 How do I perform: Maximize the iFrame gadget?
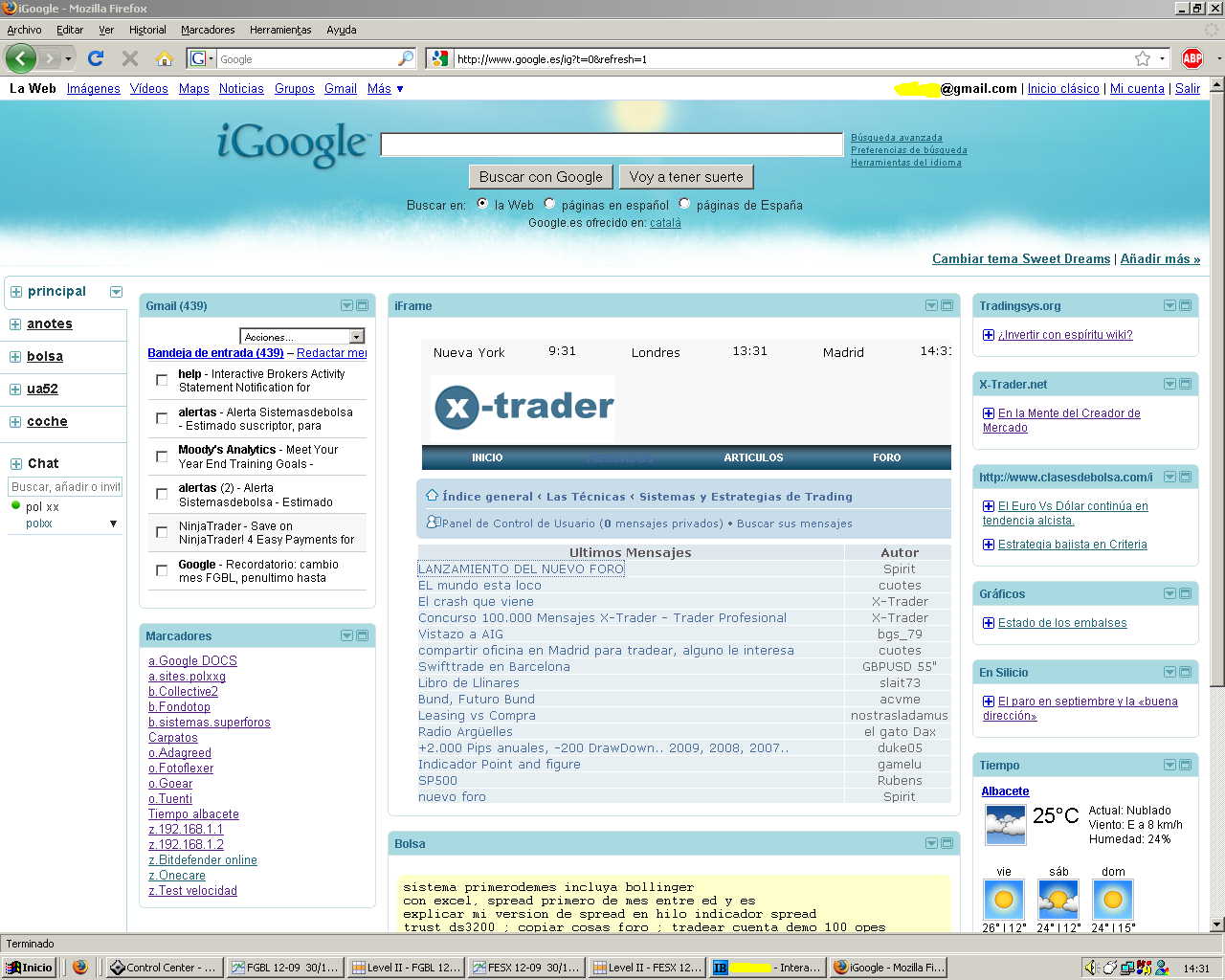click(947, 305)
